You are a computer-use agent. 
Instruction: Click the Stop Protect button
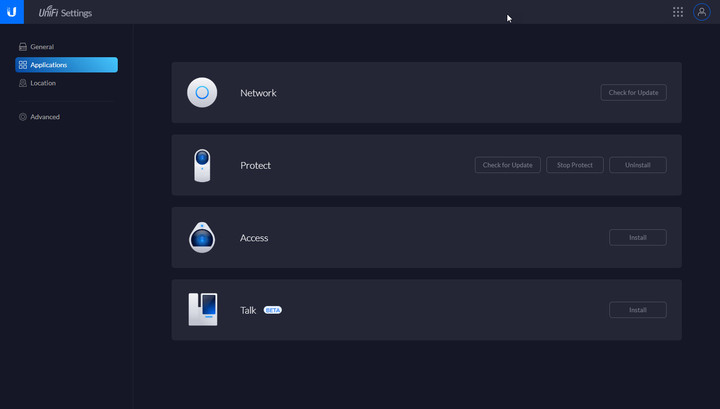click(x=574, y=165)
